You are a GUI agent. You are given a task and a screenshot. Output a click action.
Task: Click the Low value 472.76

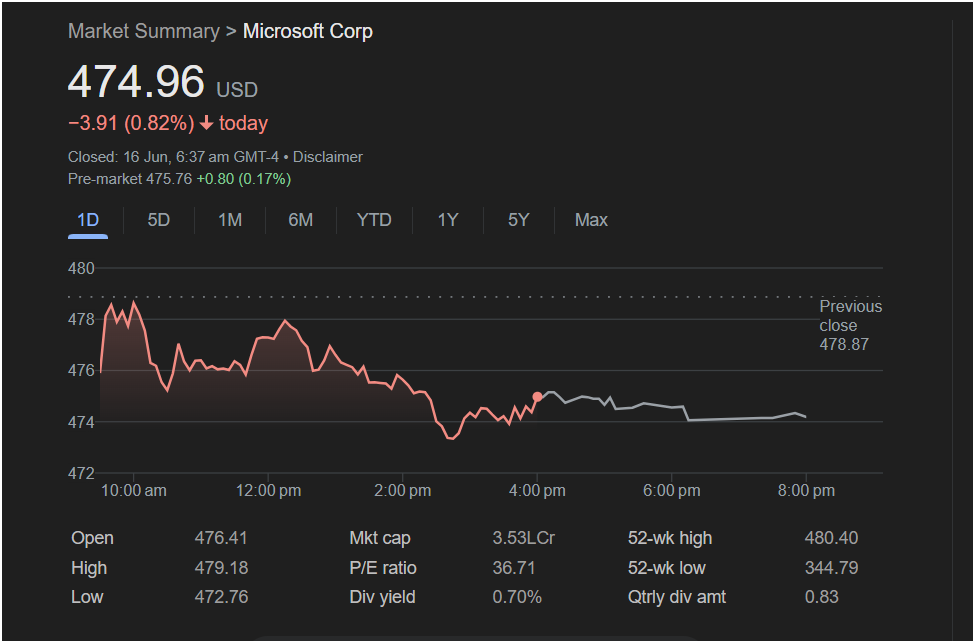[x=221, y=597]
